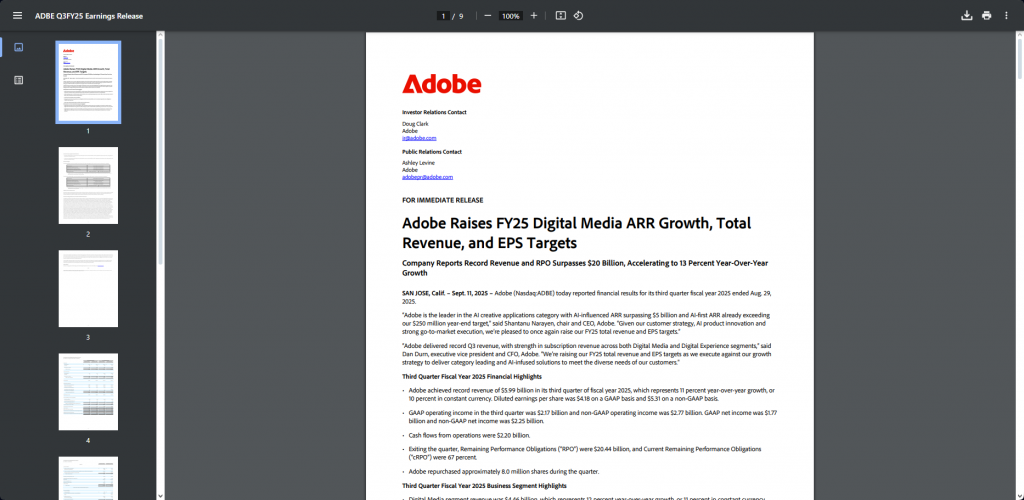
Task: Click the thumbnail panel scrollbar
Action: (x=161, y=150)
